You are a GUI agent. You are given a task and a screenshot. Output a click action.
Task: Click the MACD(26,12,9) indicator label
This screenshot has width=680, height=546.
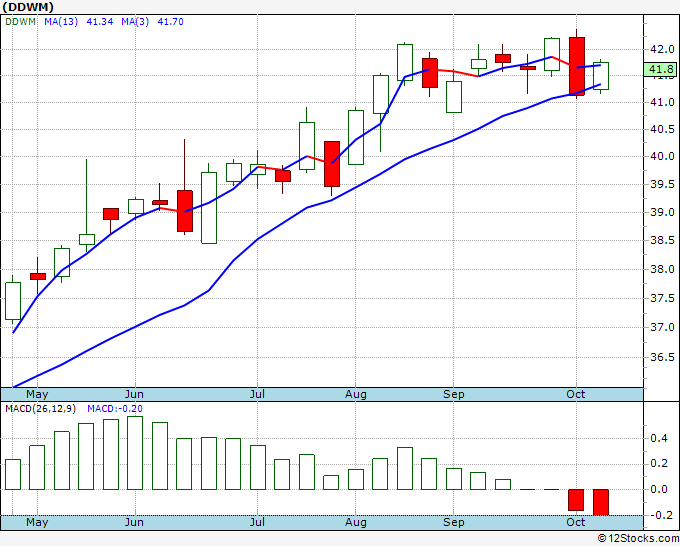point(41,409)
